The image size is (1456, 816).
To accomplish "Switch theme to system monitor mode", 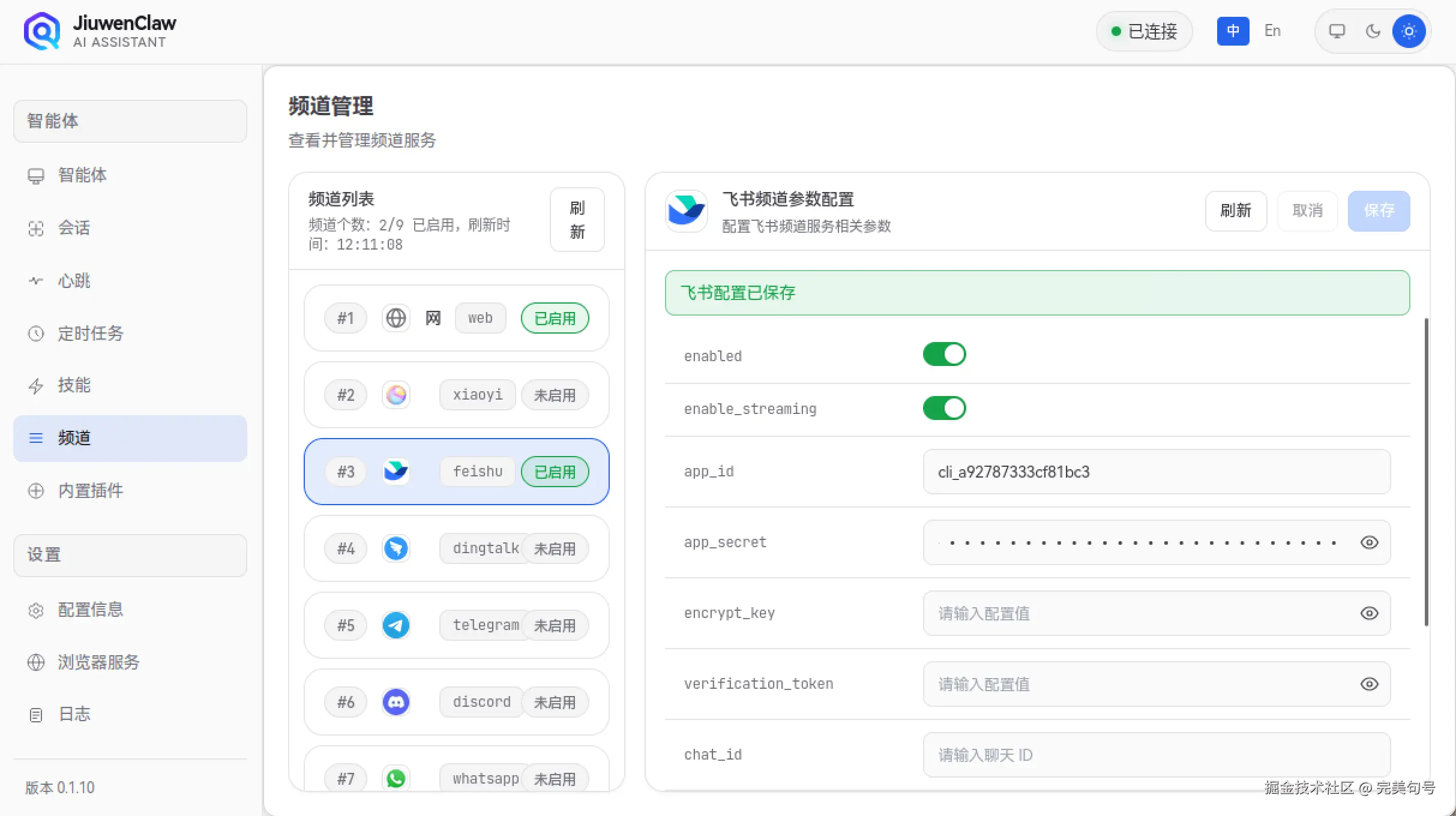I will (1337, 31).
